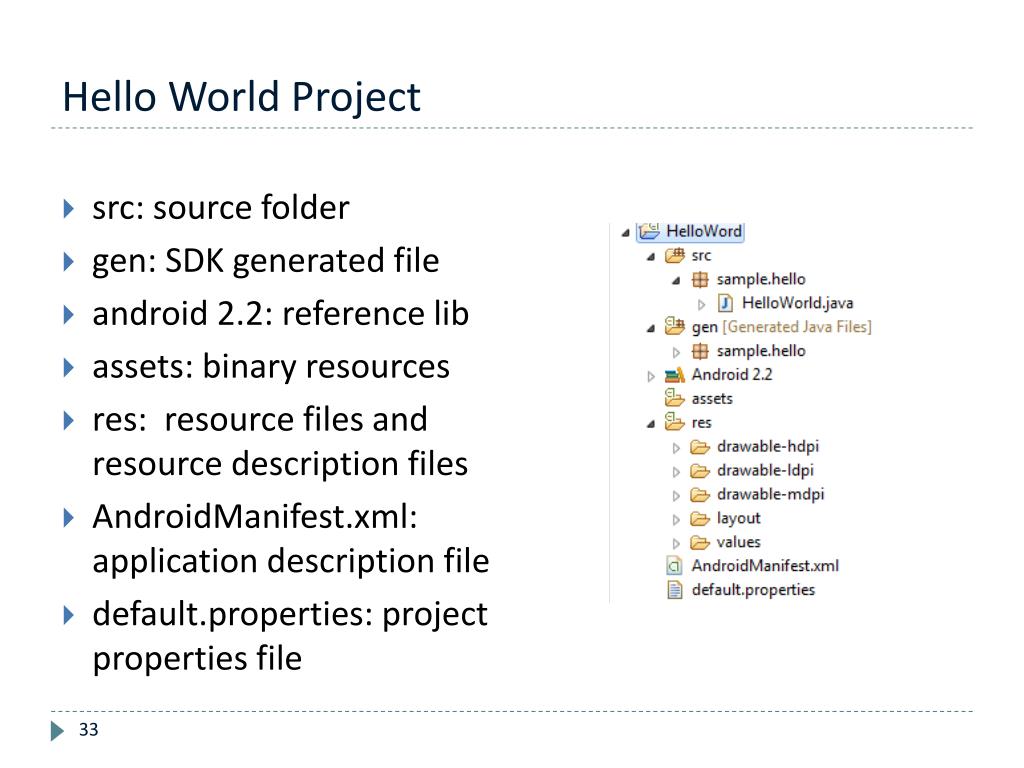Click the Android 2.2 library icon
The image size is (1024, 768).
point(675,375)
